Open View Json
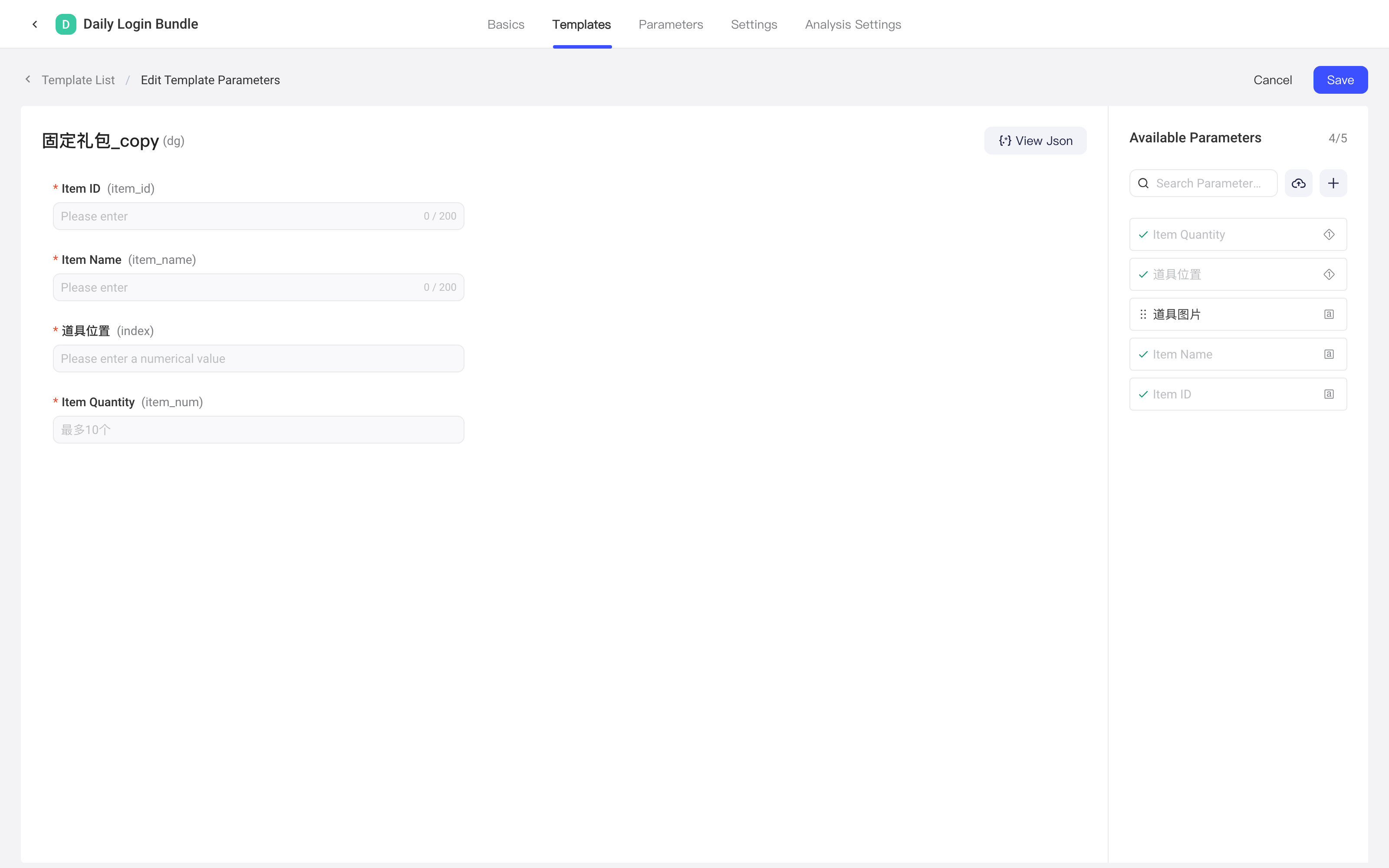 coord(1035,141)
